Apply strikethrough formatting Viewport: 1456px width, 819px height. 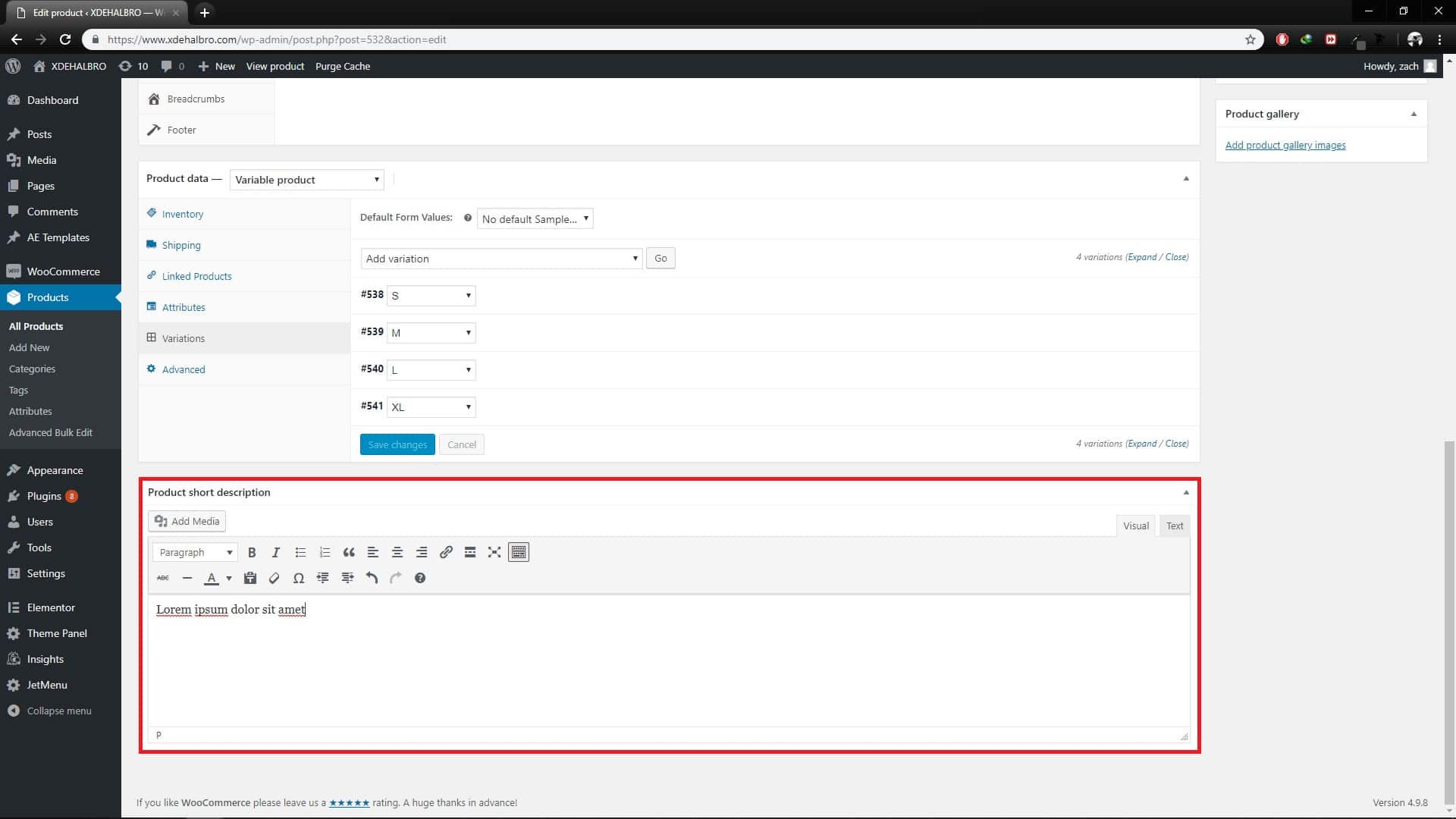163,578
